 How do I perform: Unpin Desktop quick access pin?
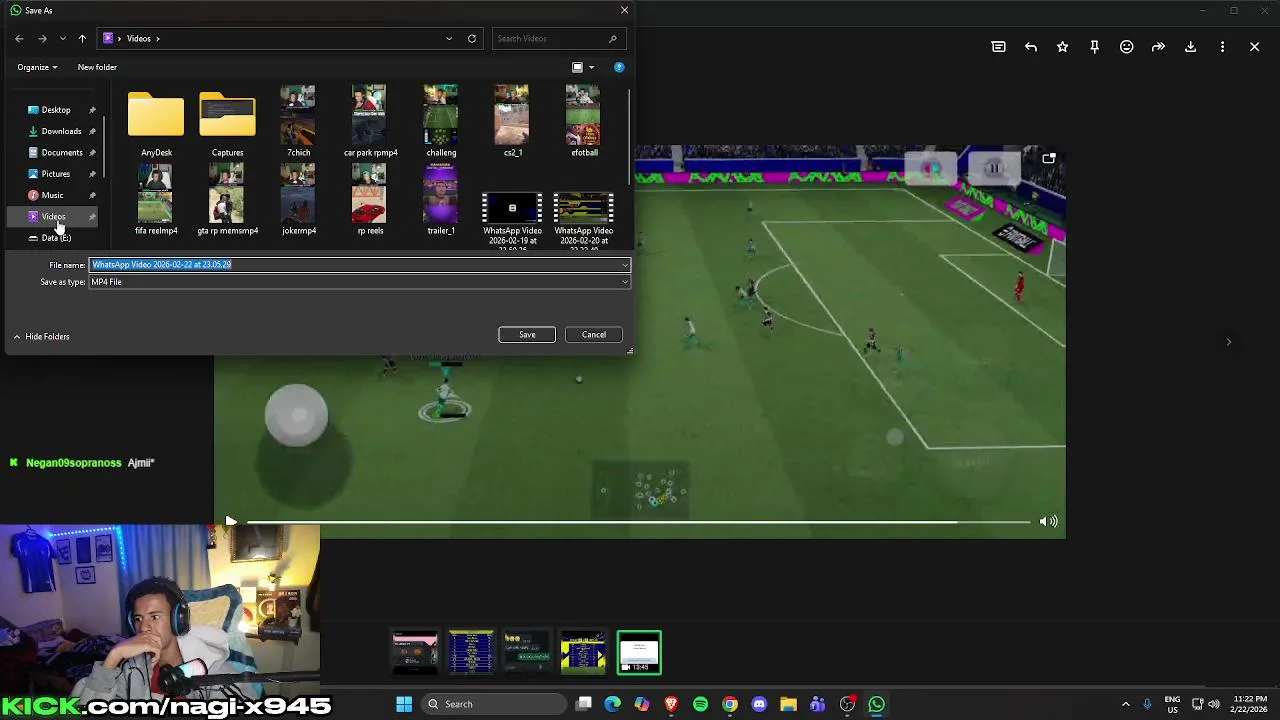pyautogui.click(x=93, y=110)
